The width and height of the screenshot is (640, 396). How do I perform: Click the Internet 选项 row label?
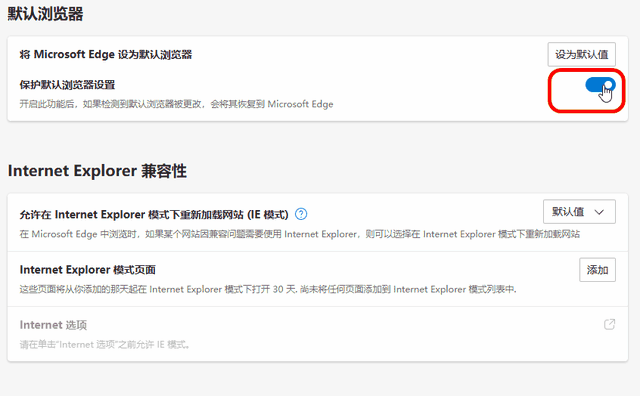pyautogui.click(x=53, y=325)
